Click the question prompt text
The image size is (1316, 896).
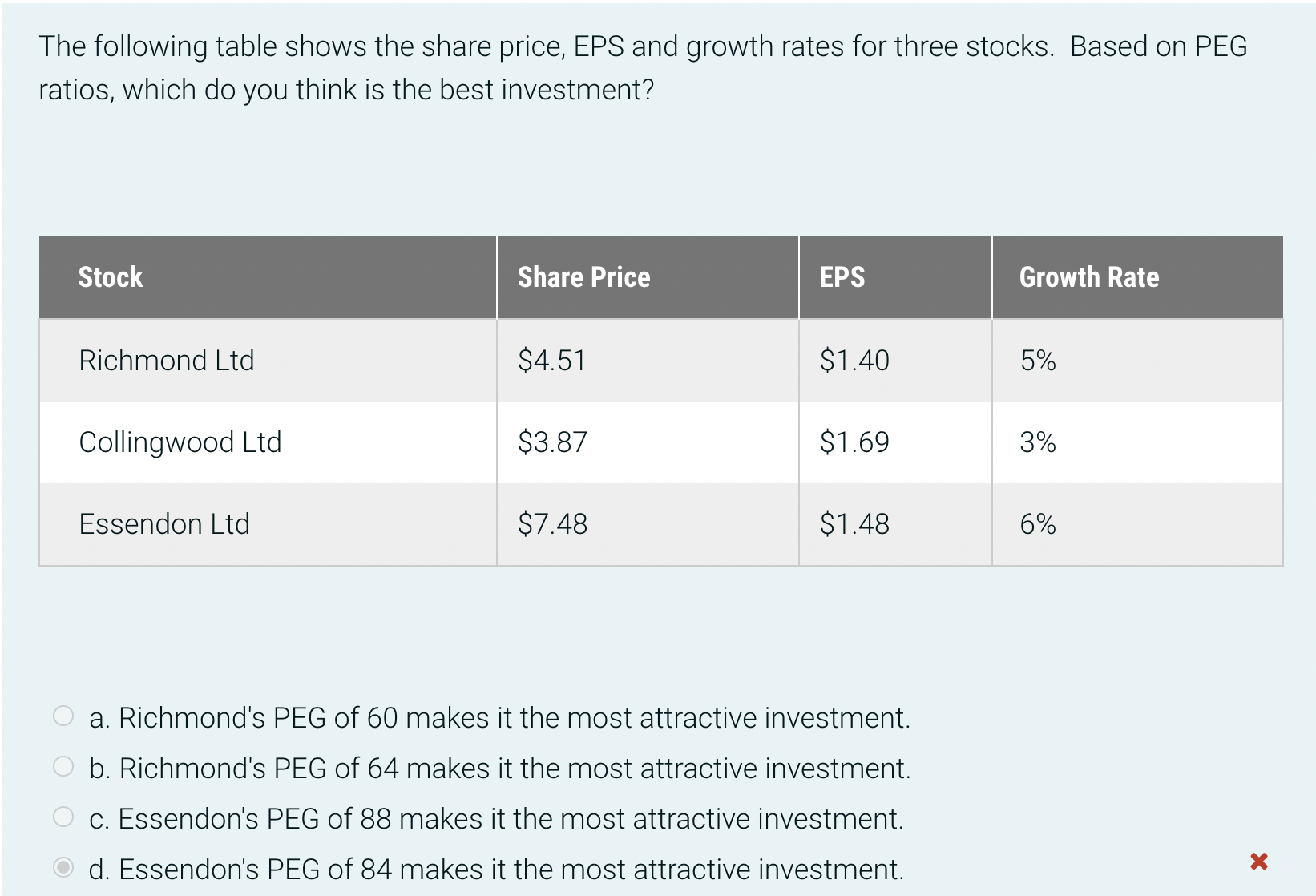pos(641,67)
